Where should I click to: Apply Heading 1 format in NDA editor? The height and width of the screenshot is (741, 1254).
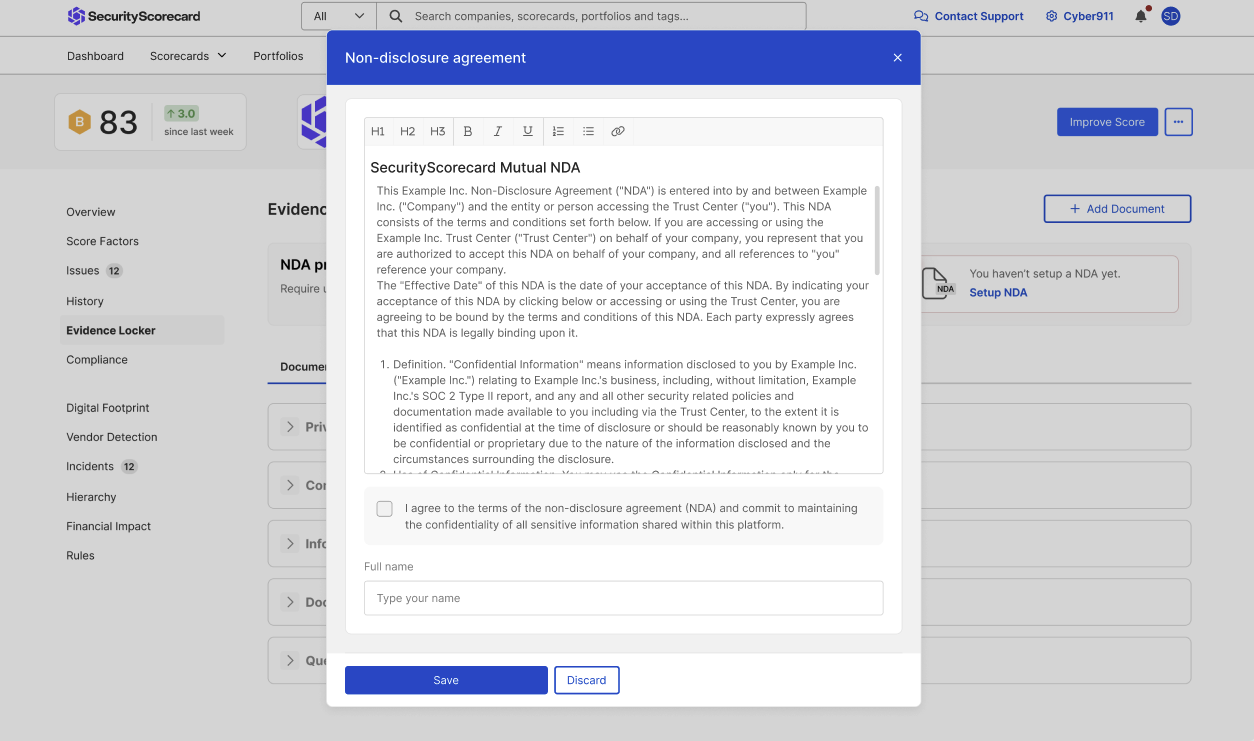click(378, 131)
